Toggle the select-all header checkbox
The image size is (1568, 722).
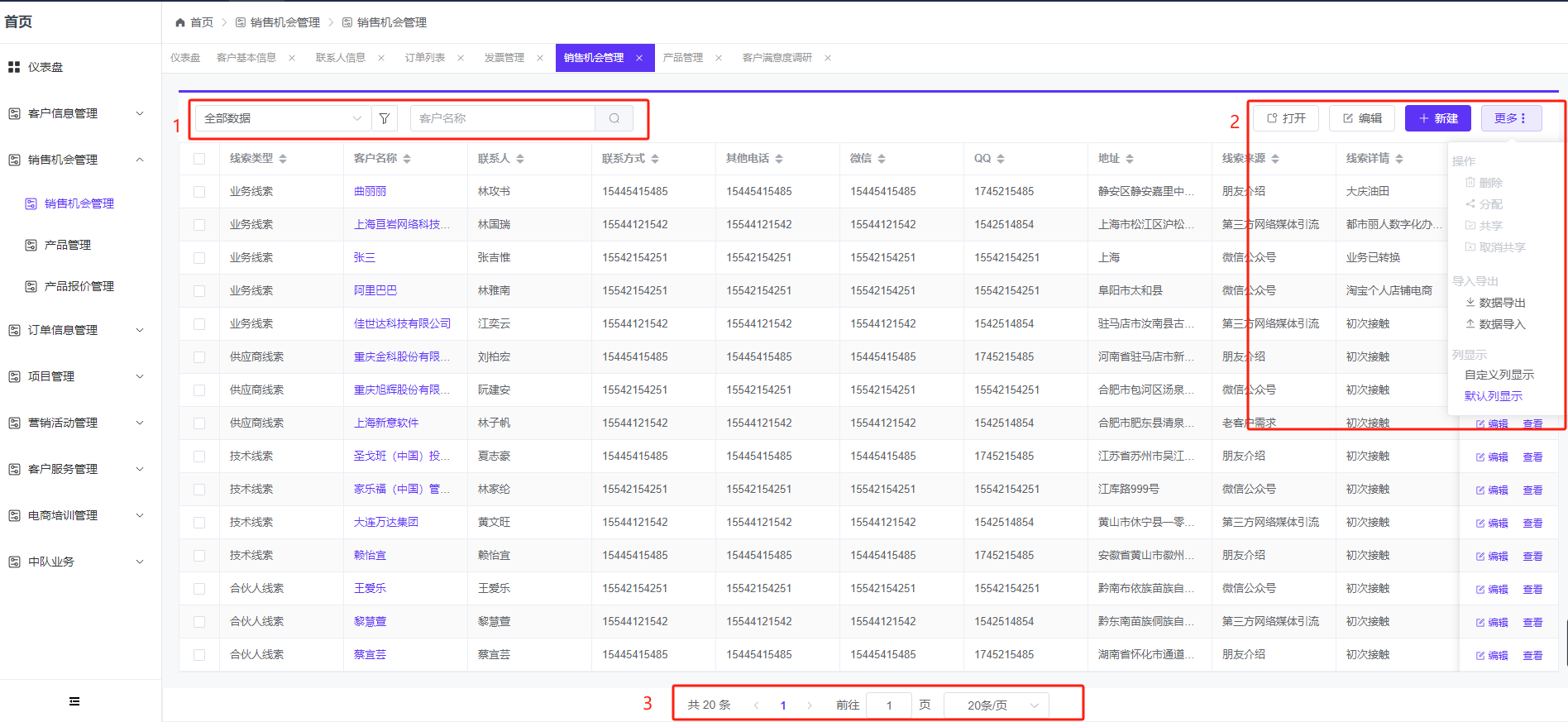click(x=199, y=158)
